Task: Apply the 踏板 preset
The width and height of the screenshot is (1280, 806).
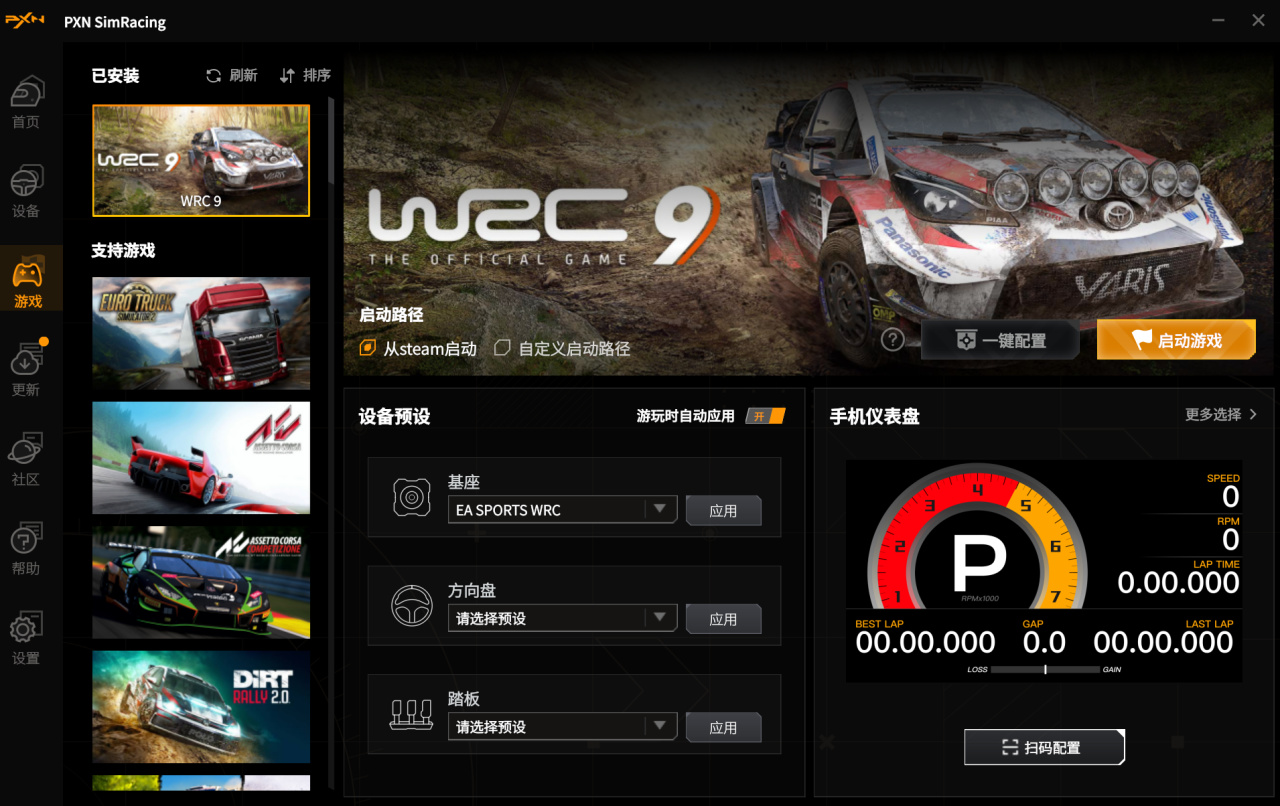Action: pyautogui.click(x=723, y=728)
